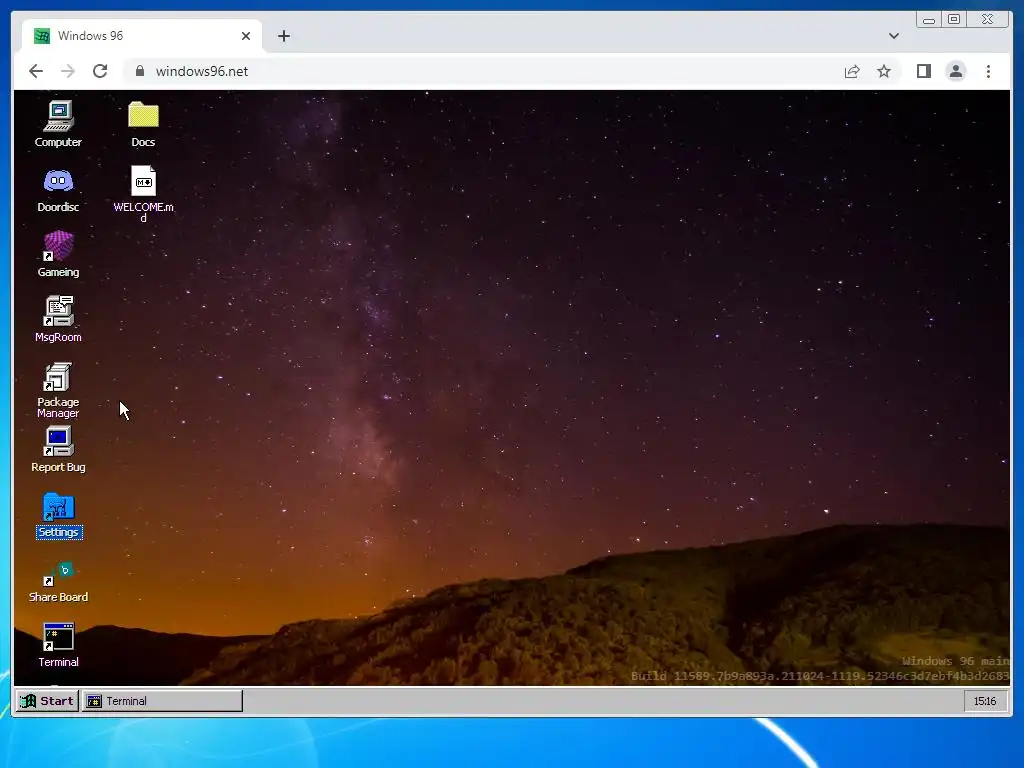Viewport: 1024px width, 768px height.
Task: Select the Windows 96 browser tab
Action: tap(142, 36)
